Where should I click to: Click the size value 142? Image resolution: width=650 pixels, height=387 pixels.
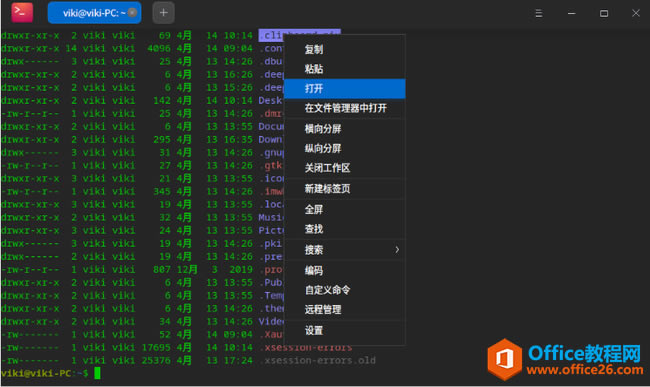pyautogui.click(x=162, y=101)
